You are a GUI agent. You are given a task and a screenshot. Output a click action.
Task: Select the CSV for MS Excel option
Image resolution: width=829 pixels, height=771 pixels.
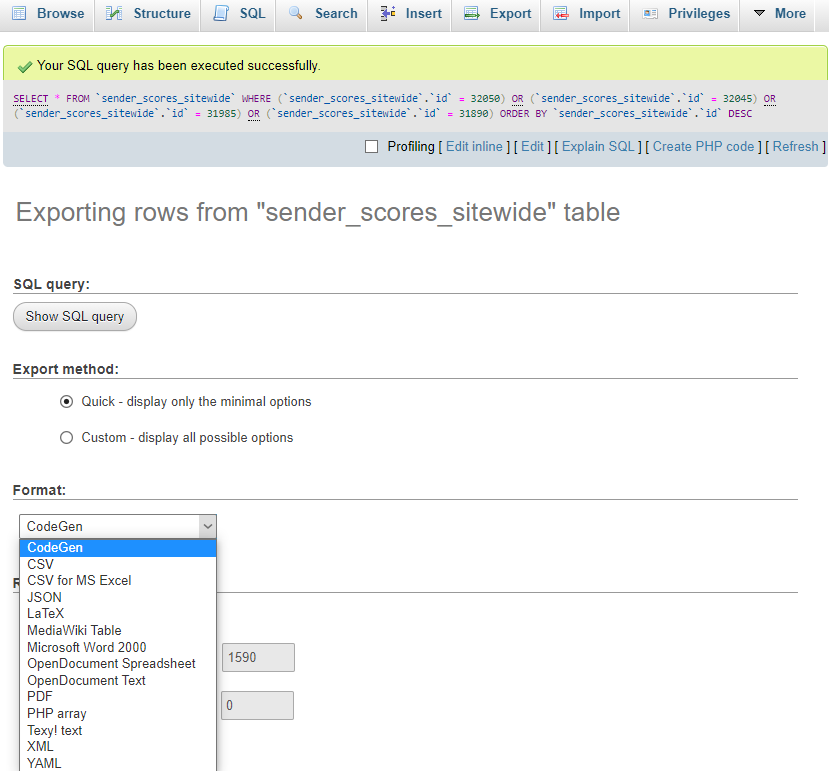[79, 580]
